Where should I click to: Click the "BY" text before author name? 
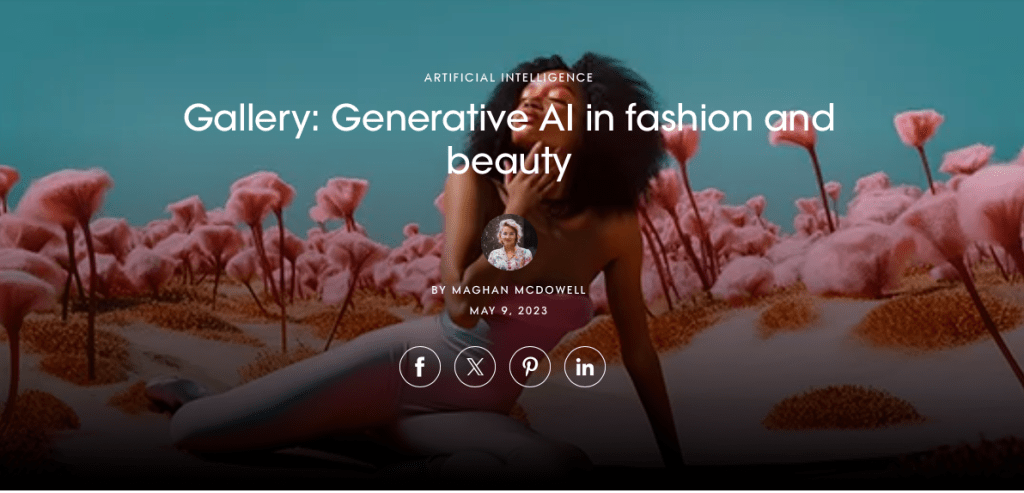(x=439, y=290)
